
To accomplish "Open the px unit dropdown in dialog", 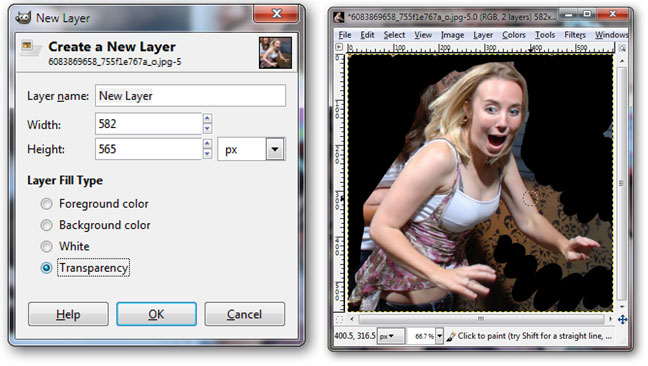I will pyautogui.click(x=275, y=149).
